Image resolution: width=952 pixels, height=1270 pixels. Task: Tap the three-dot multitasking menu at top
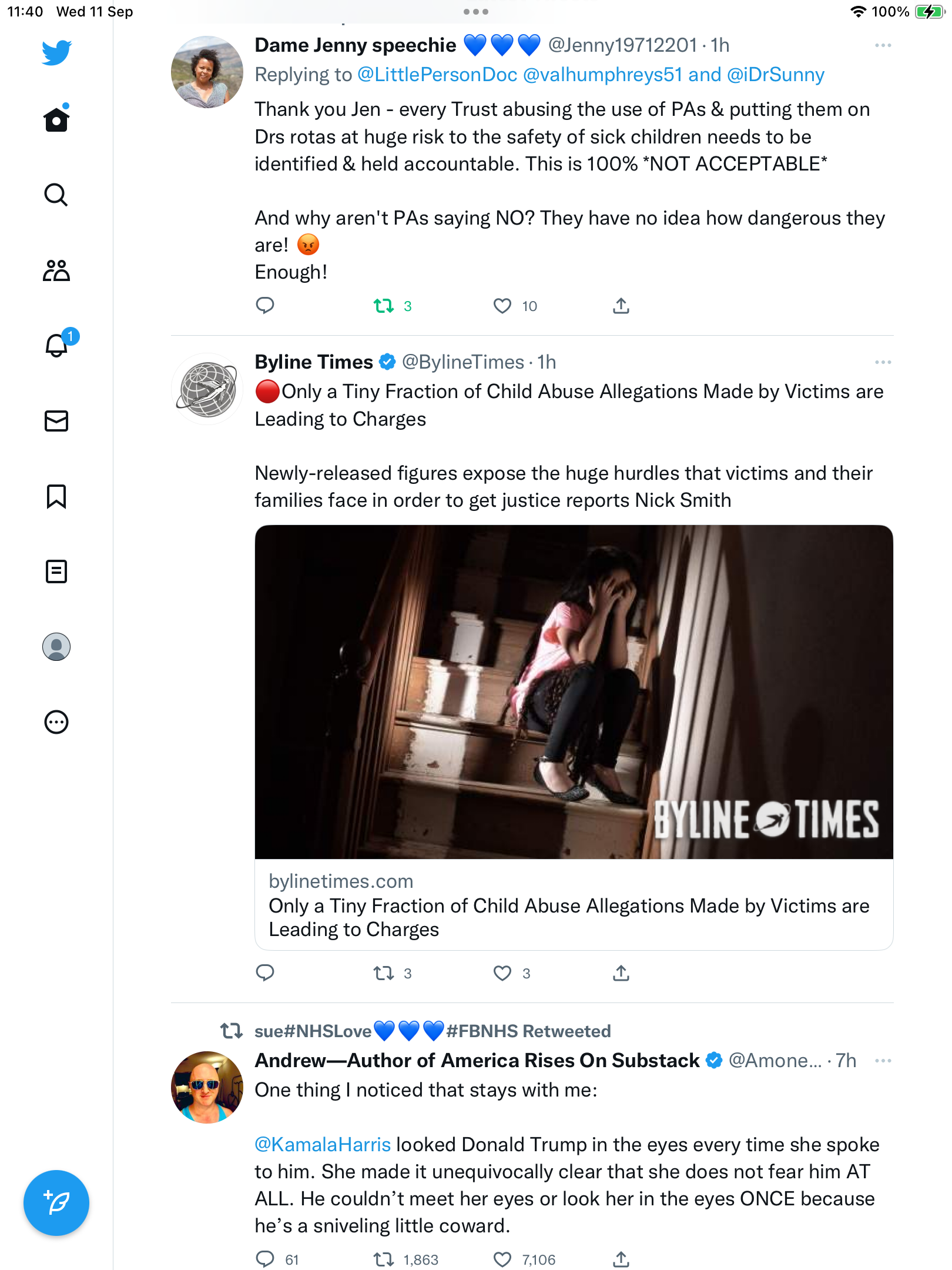coord(476,12)
